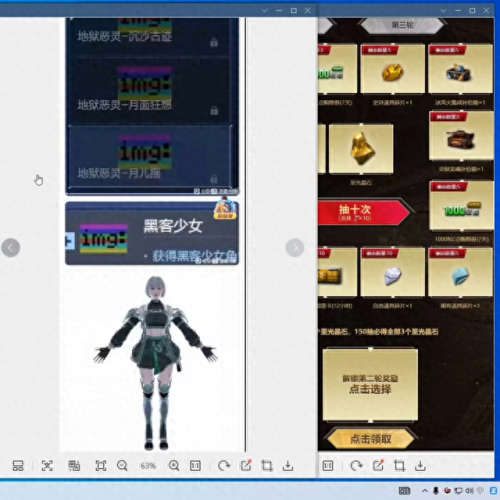Click the 抽十次 red button in right window
The image size is (500, 500).
click(365, 213)
